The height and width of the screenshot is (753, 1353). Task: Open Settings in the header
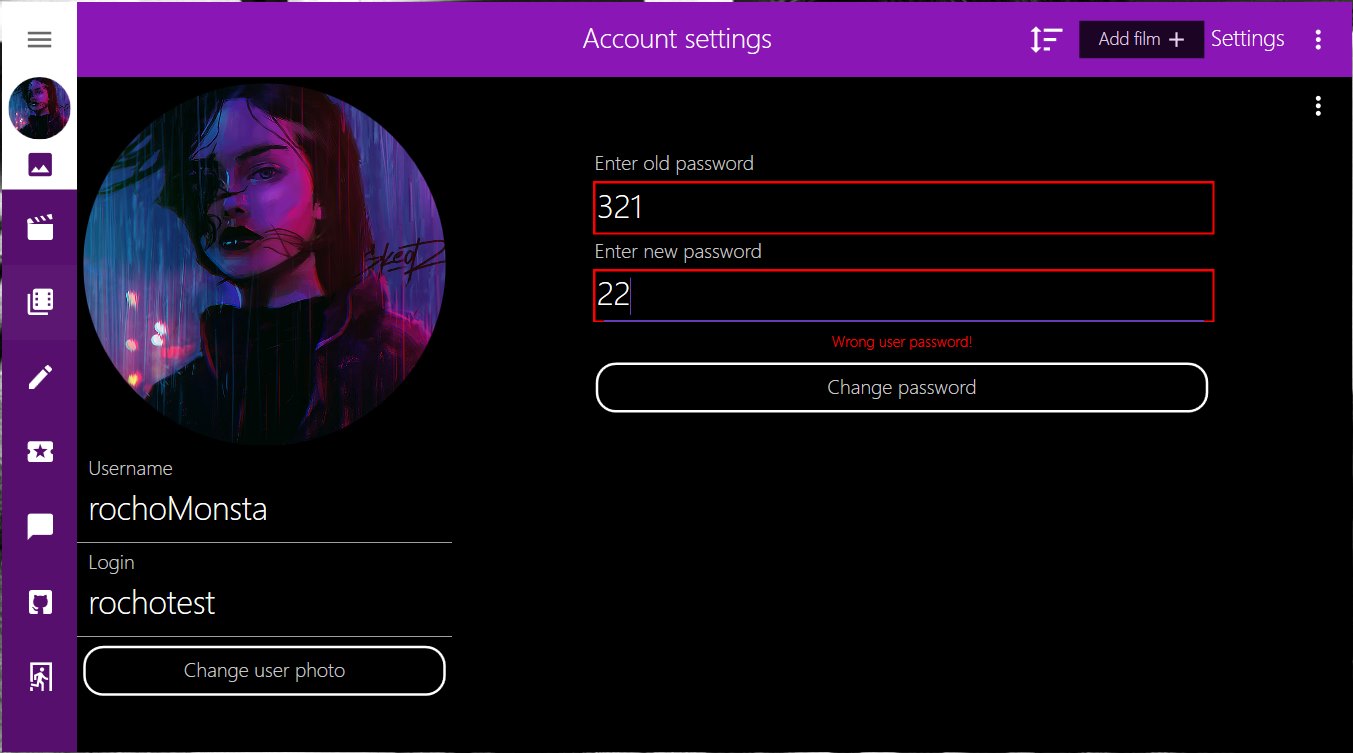[1247, 39]
